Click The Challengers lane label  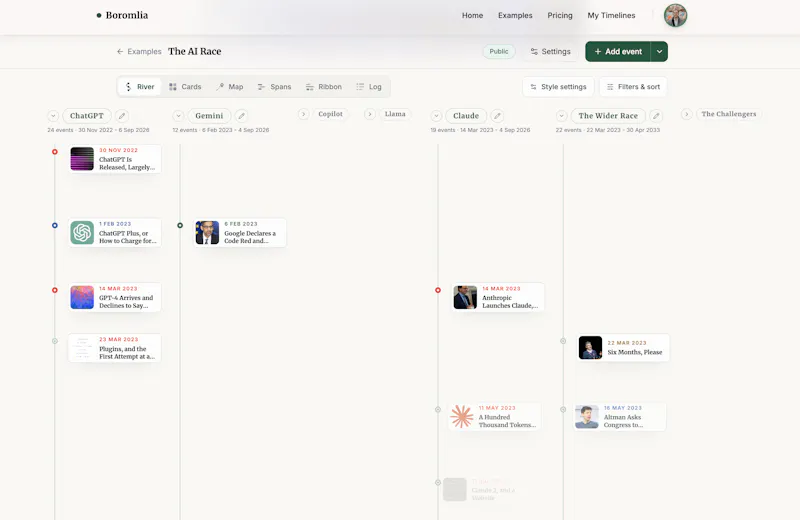(x=729, y=114)
